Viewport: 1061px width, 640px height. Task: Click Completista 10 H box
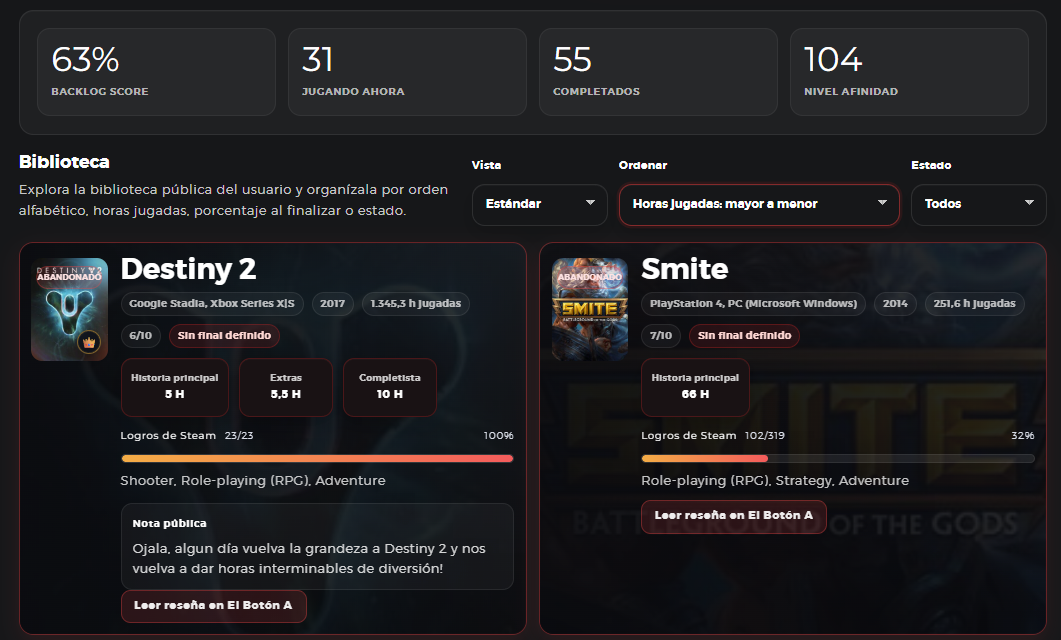click(390, 387)
